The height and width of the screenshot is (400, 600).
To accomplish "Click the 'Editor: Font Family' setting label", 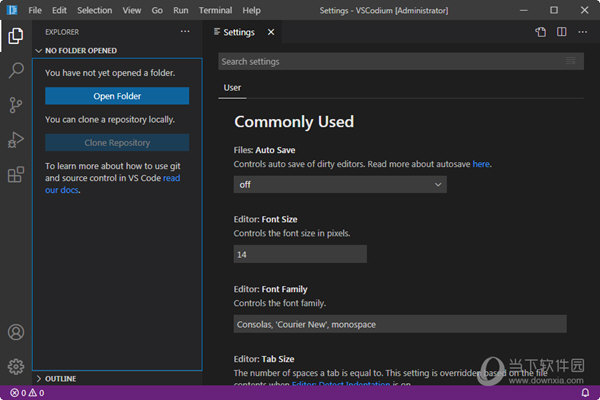I will click(x=271, y=289).
